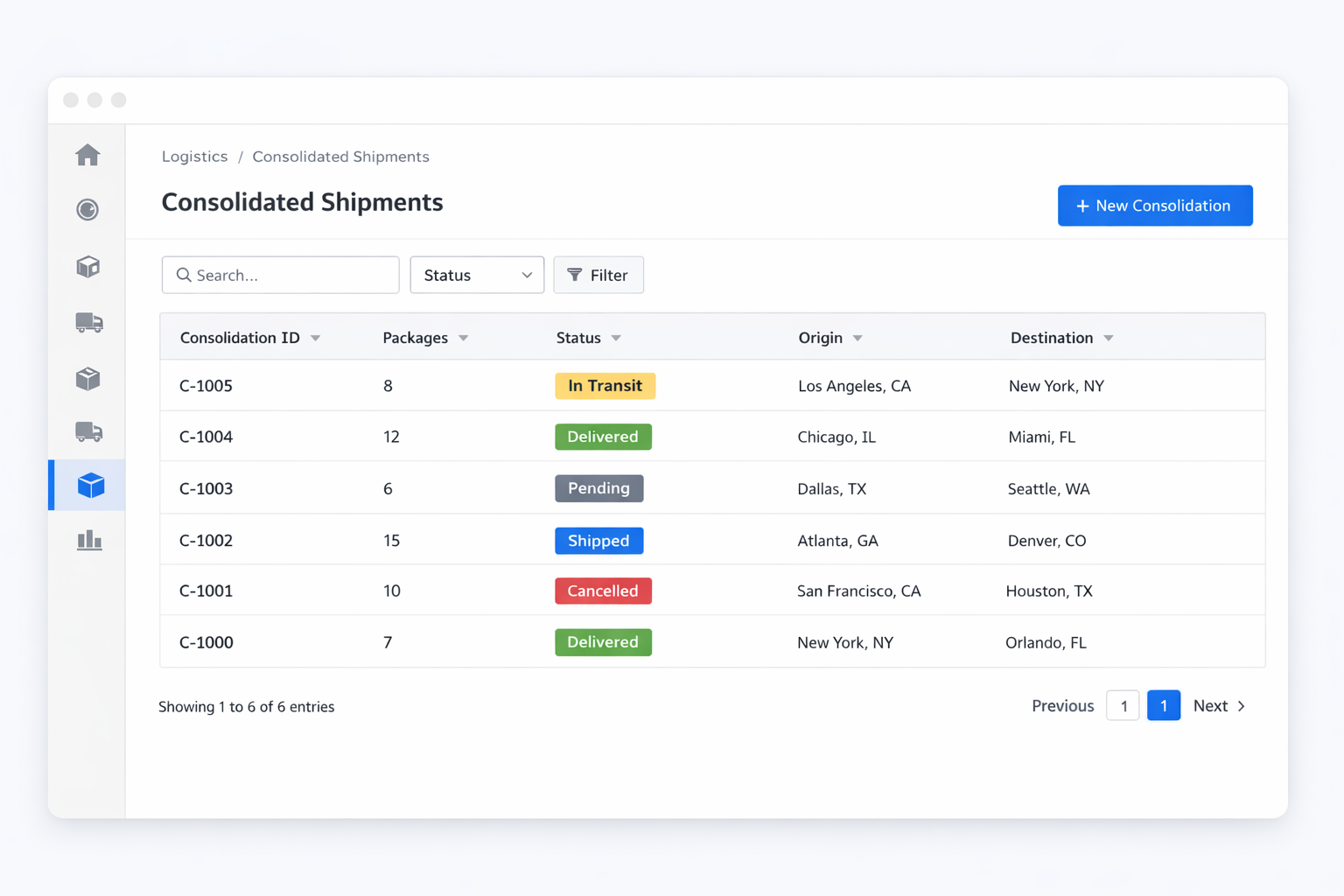Click the lower truck icon in sidebar
The width and height of the screenshot is (1344, 896).
click(x=89, y=431)
